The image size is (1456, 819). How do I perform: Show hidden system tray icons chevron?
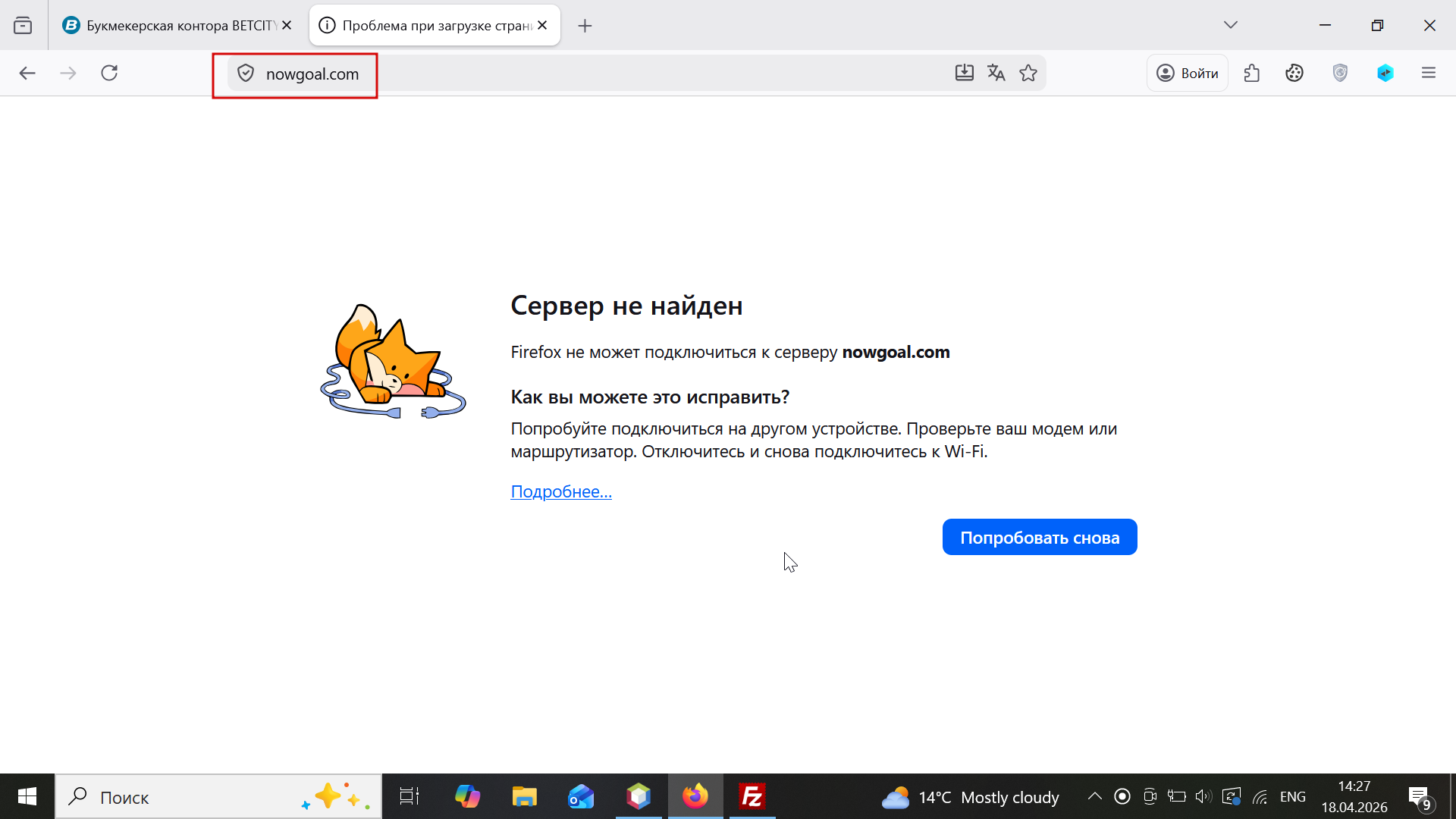pos(1094,796)
